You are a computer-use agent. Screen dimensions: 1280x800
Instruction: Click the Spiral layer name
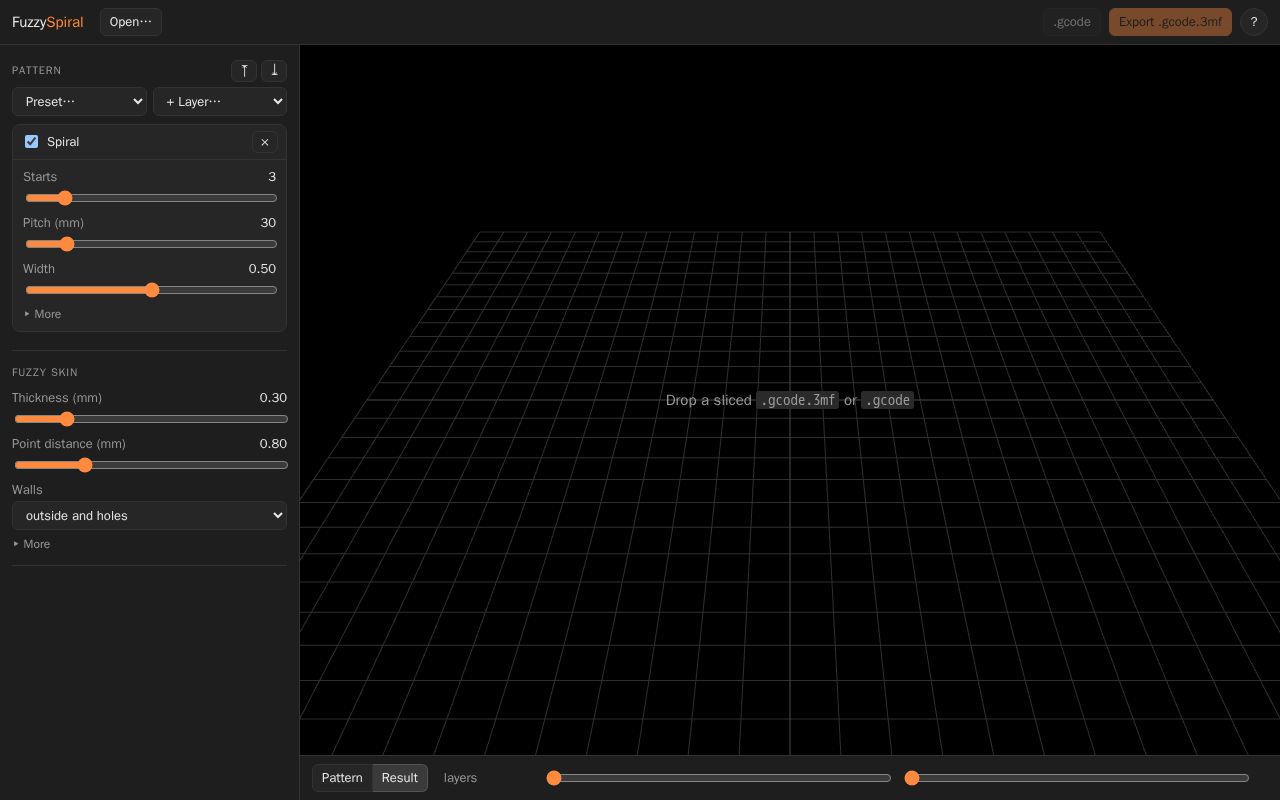[x=63, y=142]
